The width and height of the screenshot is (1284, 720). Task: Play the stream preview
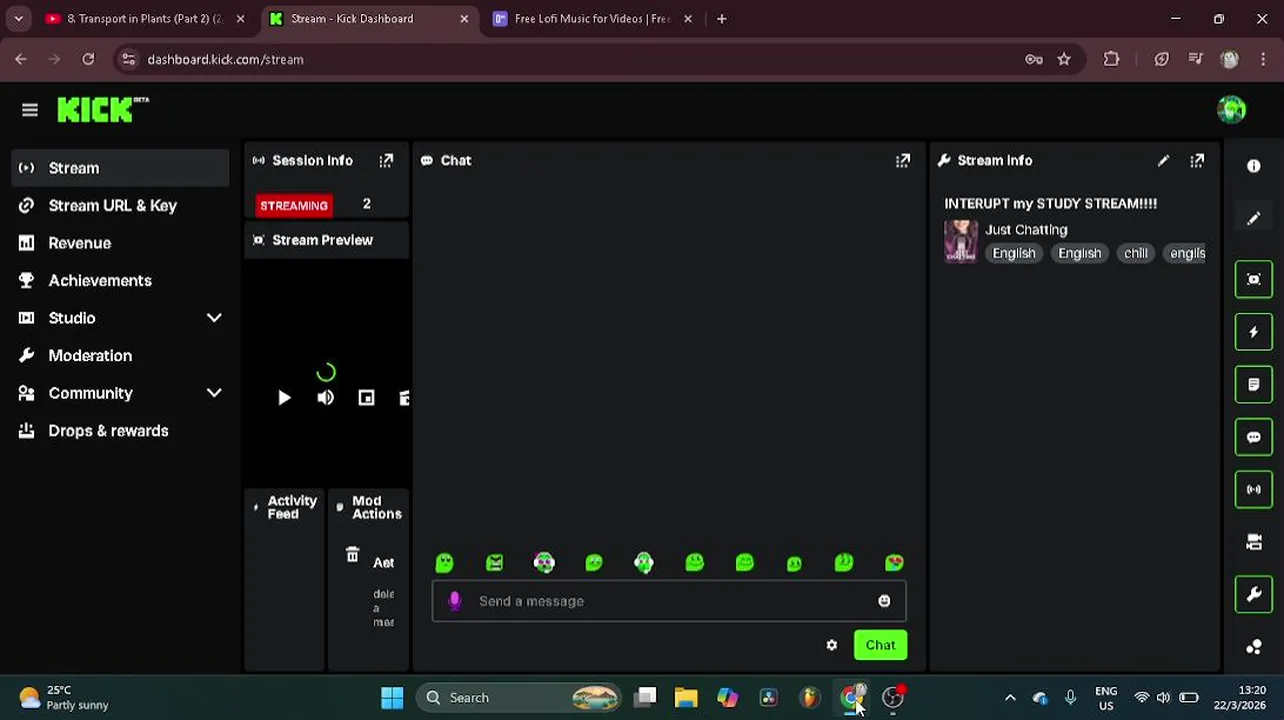pos(284,398)
